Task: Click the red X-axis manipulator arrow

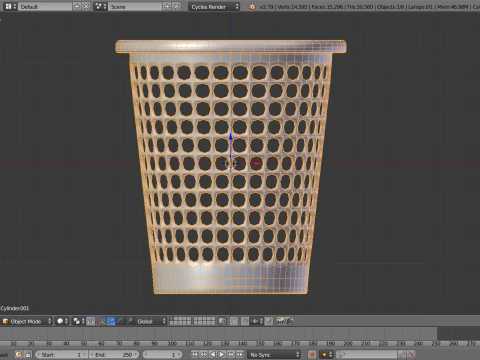Action: 257,163
